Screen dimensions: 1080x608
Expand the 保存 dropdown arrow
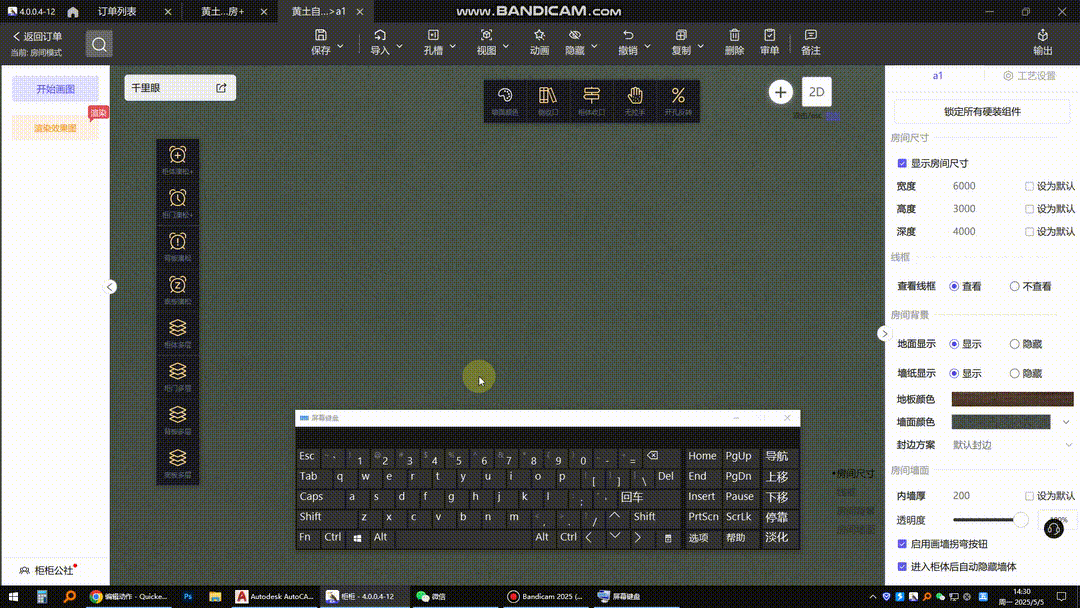[340, 47]
